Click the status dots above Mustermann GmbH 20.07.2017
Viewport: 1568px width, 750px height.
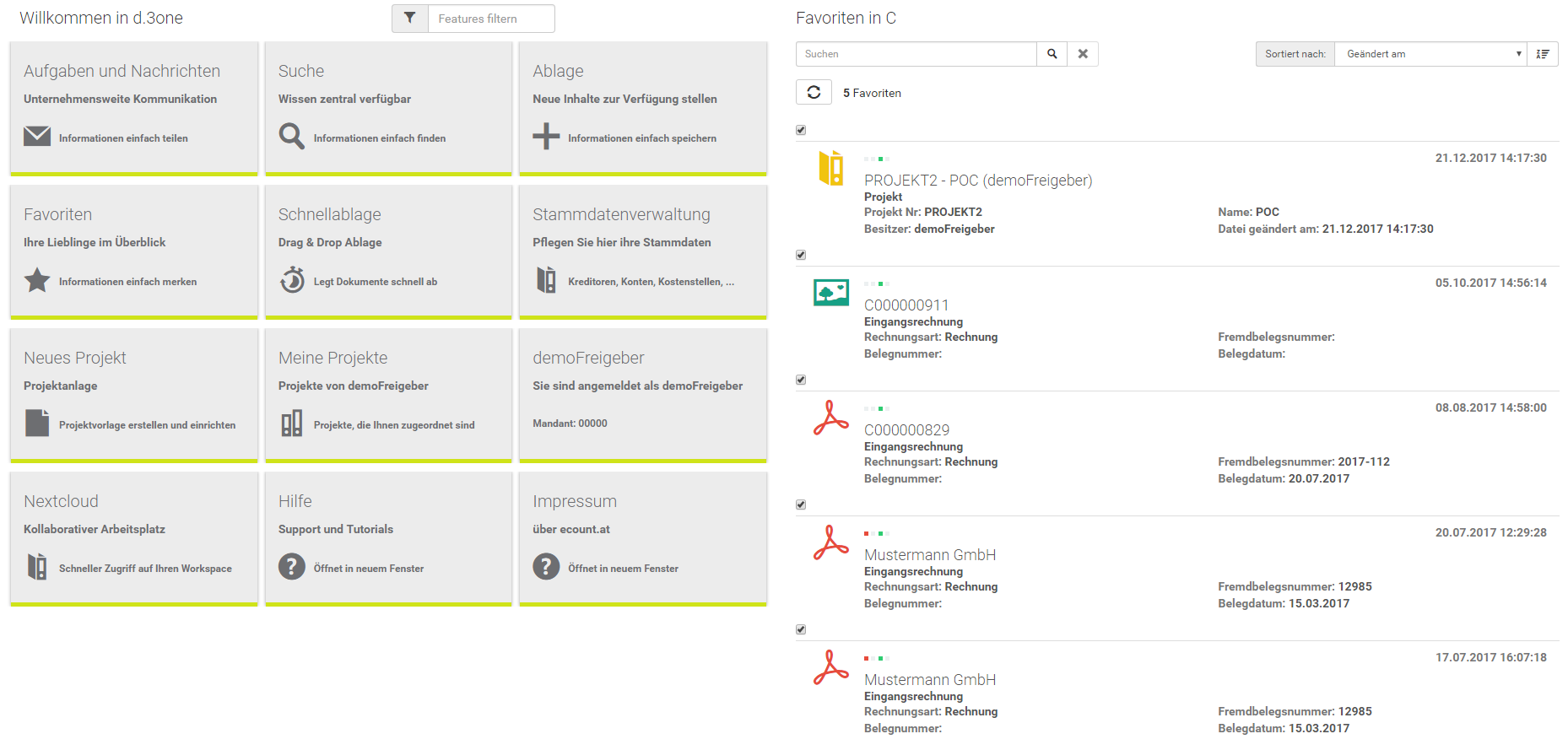(877, 533)
